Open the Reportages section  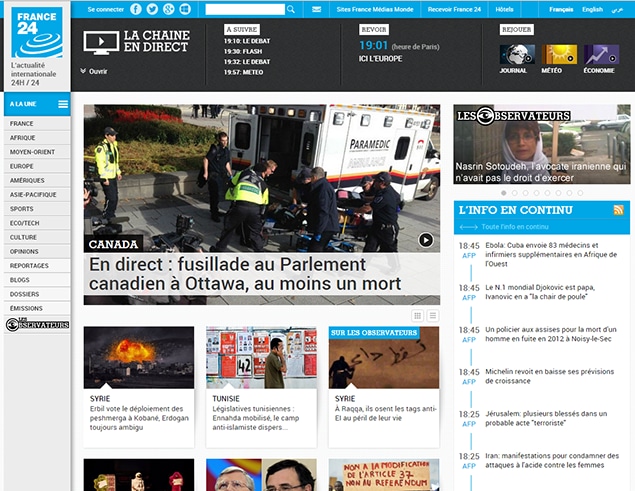tap(37, 265)
